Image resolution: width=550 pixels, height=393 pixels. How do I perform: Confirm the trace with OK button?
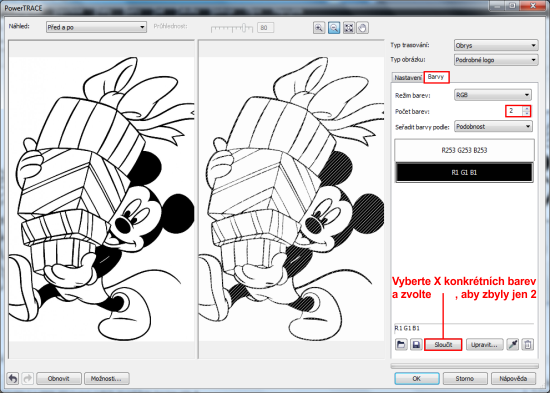[x=416, y=378]
